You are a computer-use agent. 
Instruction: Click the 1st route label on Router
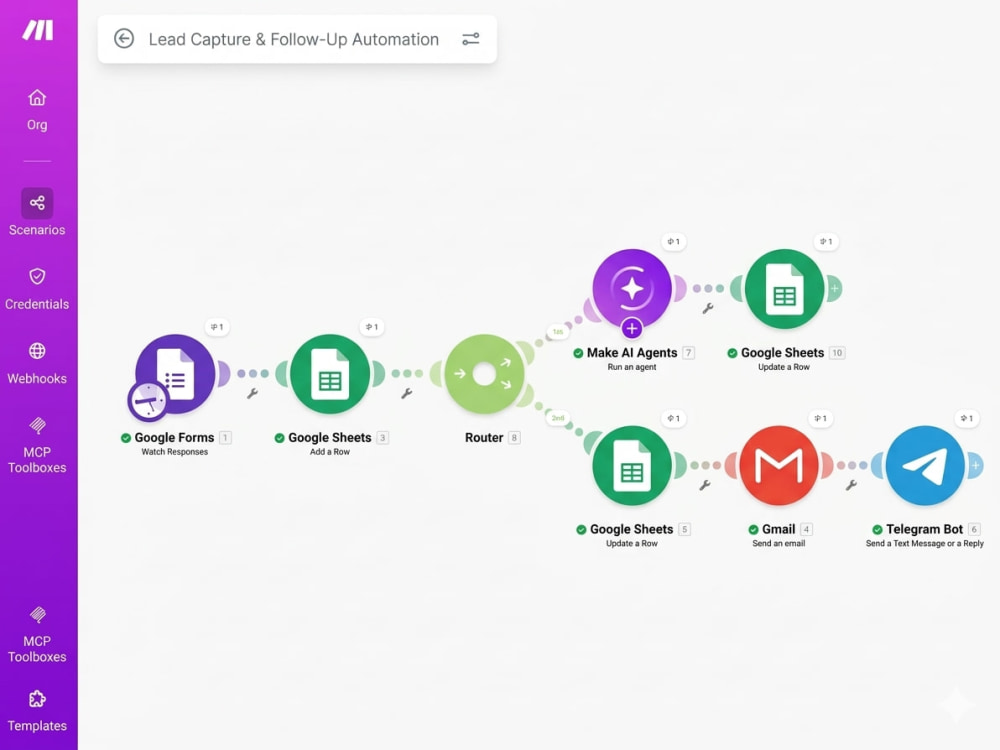[x=558, y=332]
